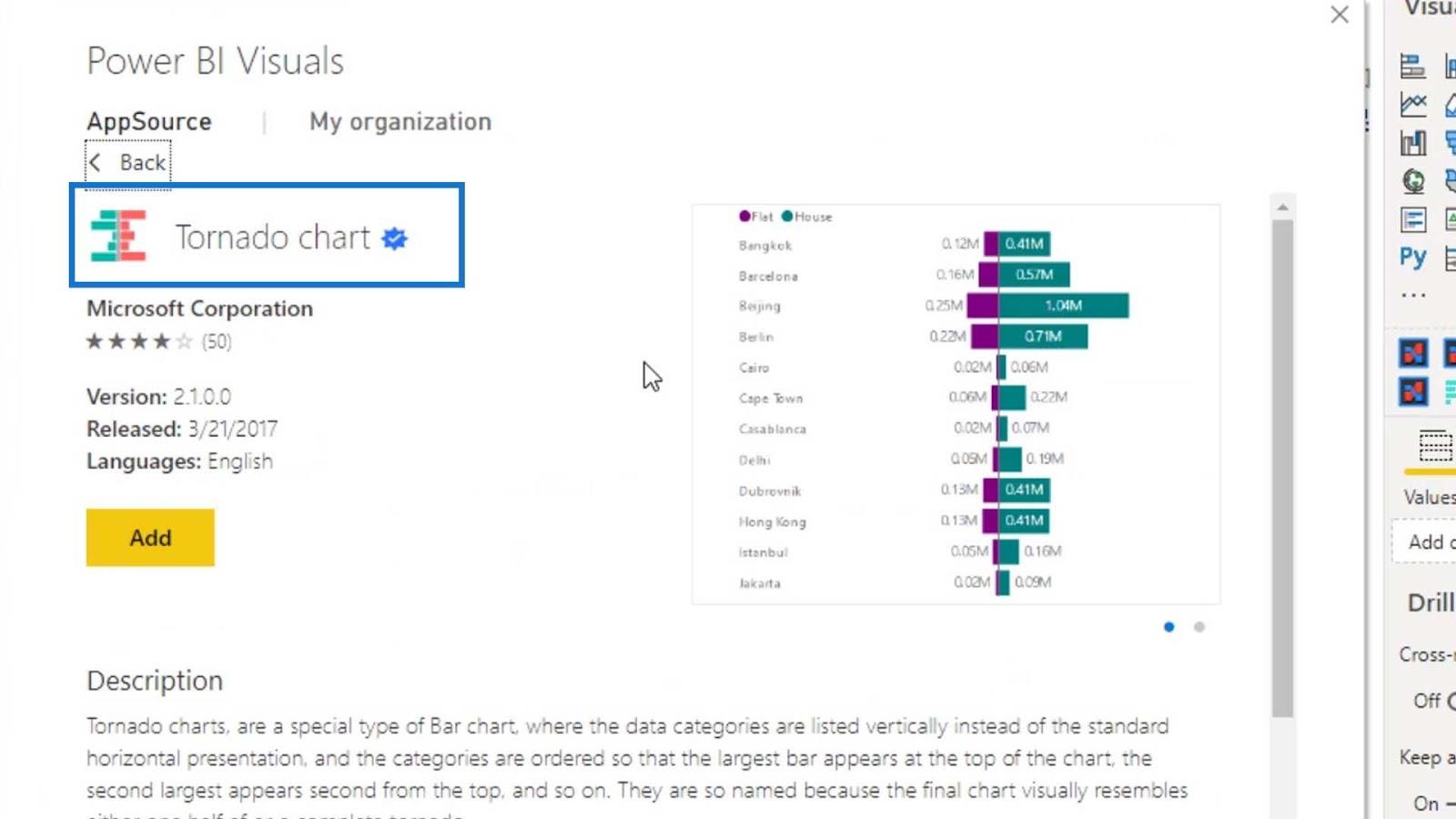Select the first preview carousel dot

click(x=1169, y=627)
